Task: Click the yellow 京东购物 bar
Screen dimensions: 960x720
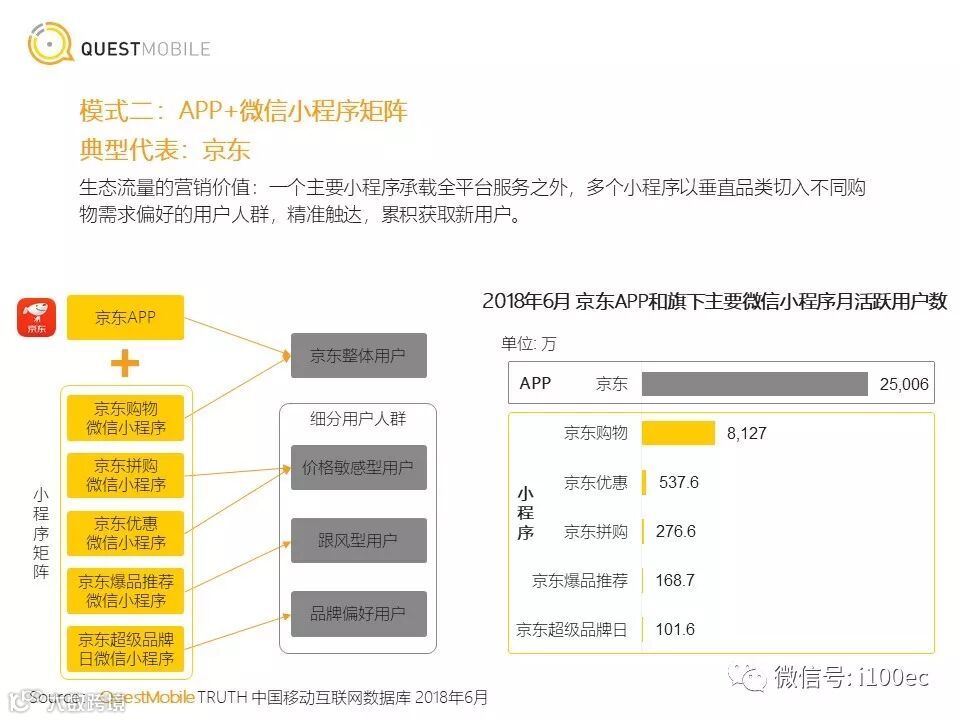Action: coord(678,433)
